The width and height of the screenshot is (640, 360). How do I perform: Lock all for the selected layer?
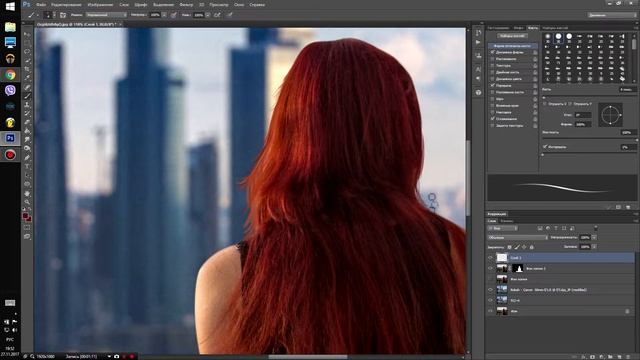coord(531,247)
